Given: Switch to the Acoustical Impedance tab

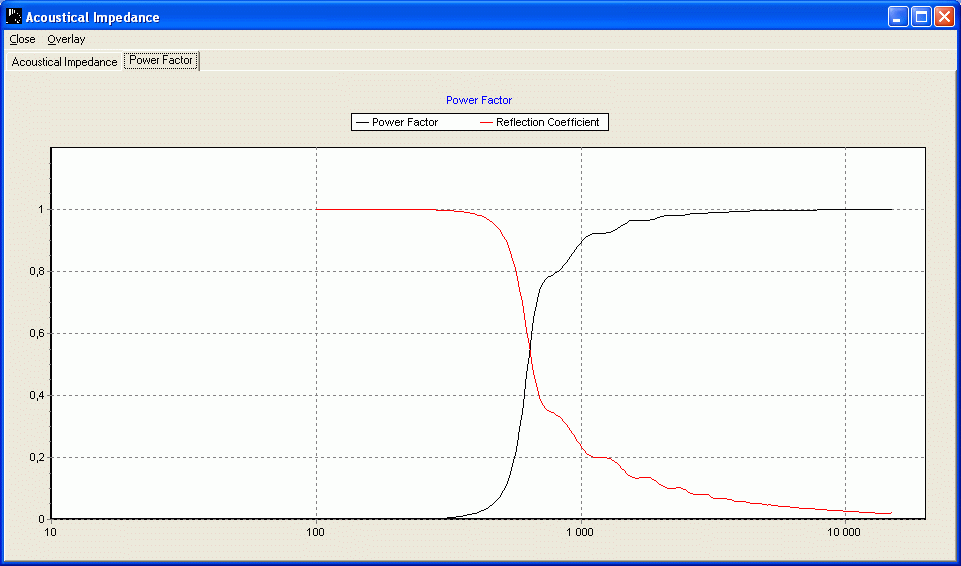Looking at the screenshot, I should coord(64,62).
